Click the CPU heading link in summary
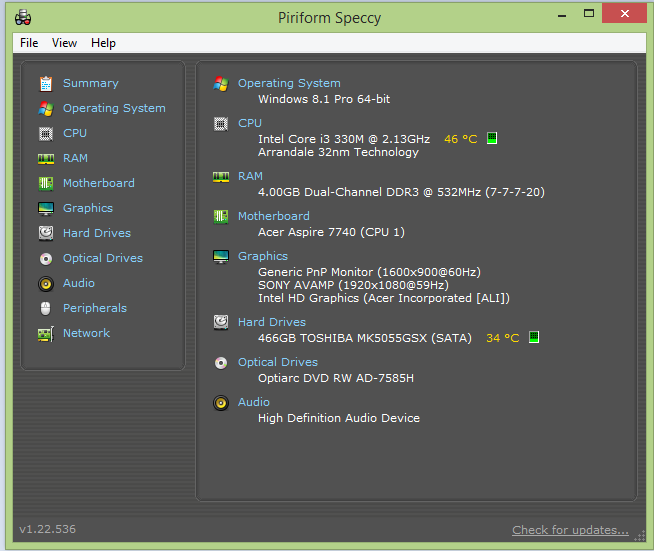Viewport: 654px width, 551px height. coord(250,123)
